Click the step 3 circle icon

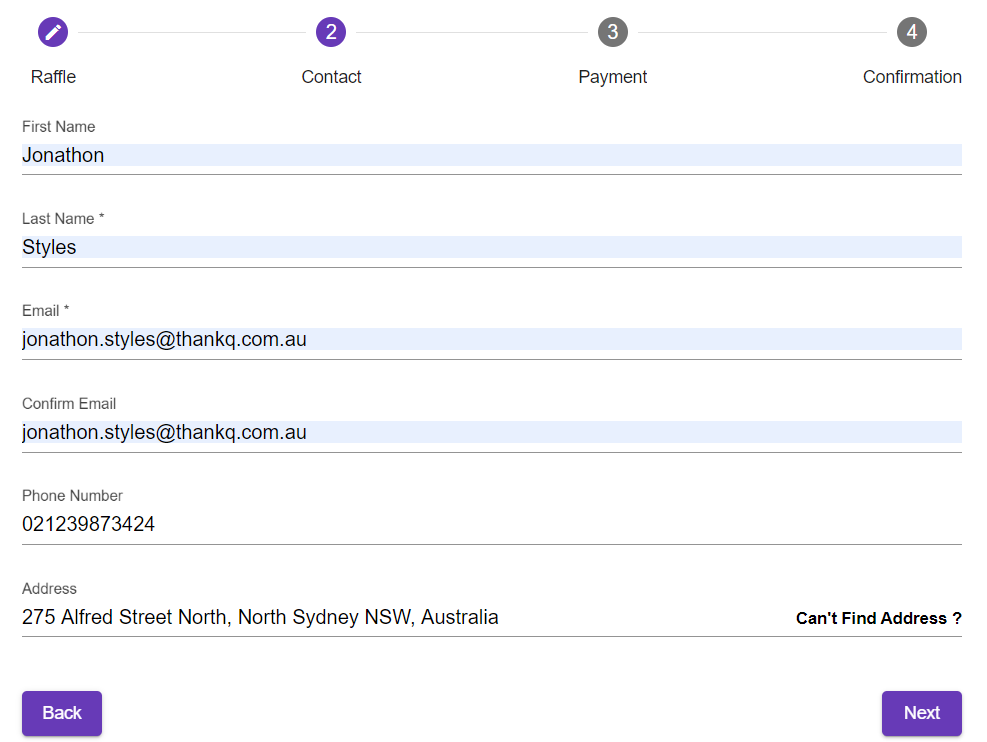click(x=613, y=32)
